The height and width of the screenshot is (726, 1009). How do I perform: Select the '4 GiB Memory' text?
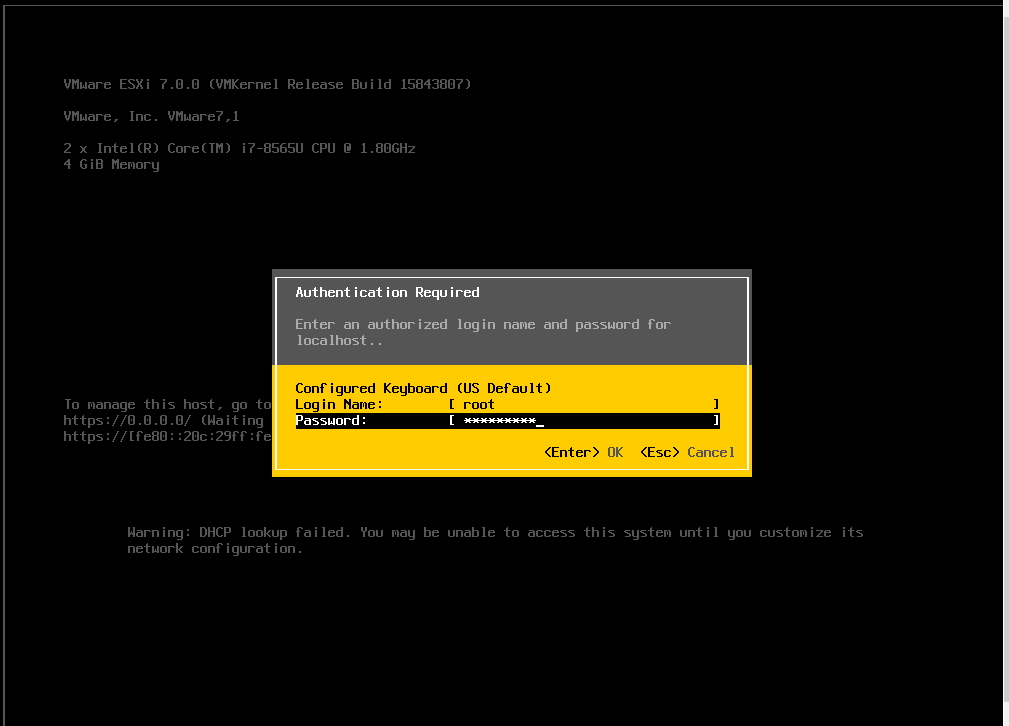111,165
